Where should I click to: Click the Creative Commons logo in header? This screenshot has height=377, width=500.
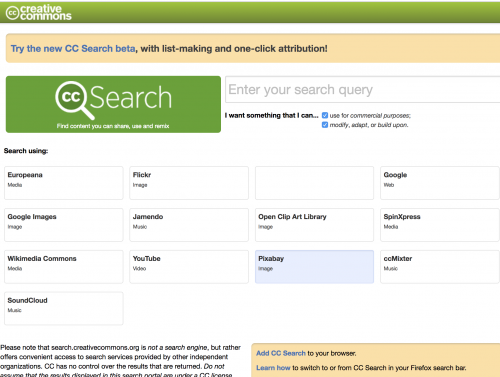[x=39, y=12]
